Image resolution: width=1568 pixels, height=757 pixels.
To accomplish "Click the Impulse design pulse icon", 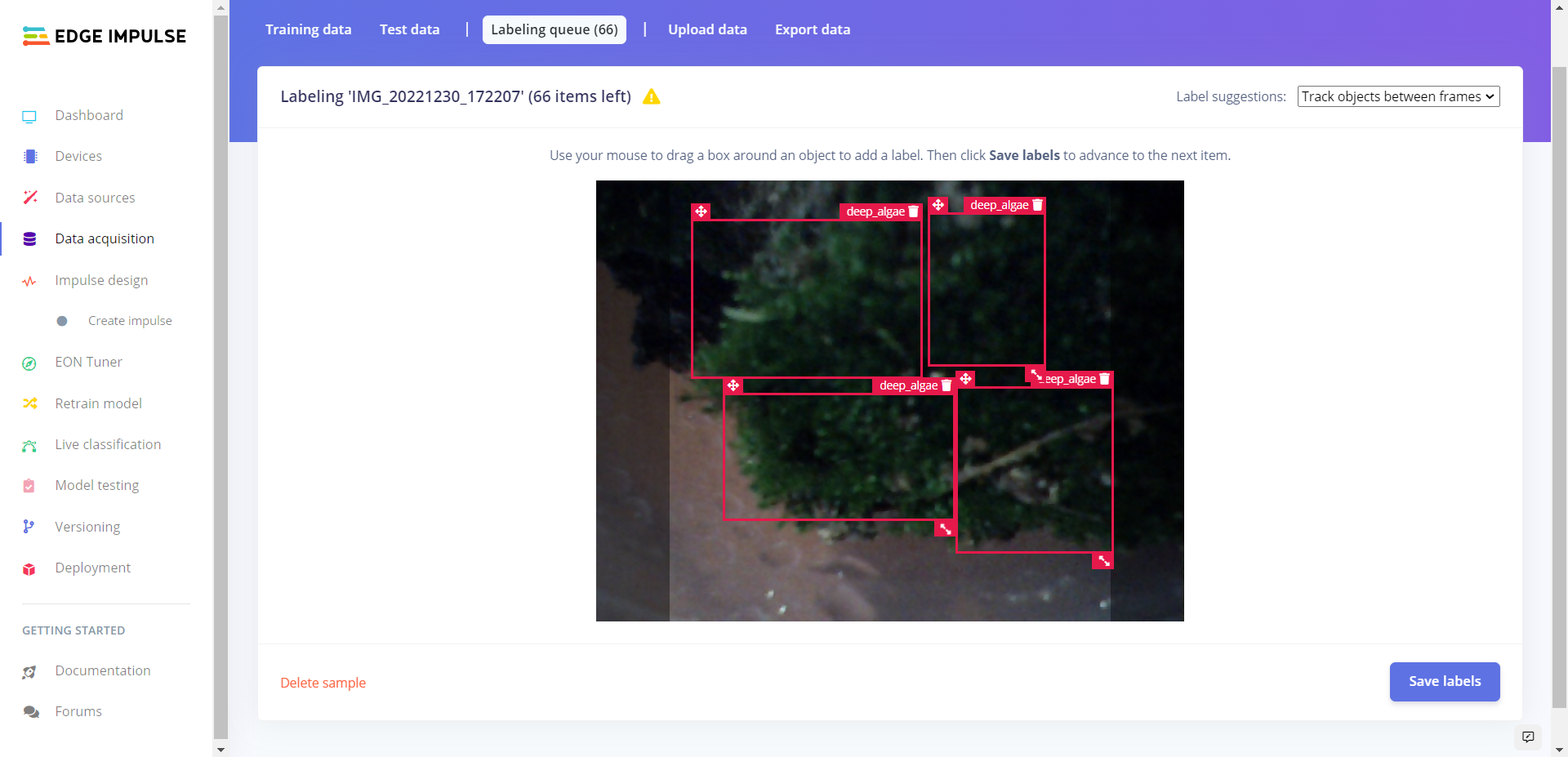I will point(29,281).
